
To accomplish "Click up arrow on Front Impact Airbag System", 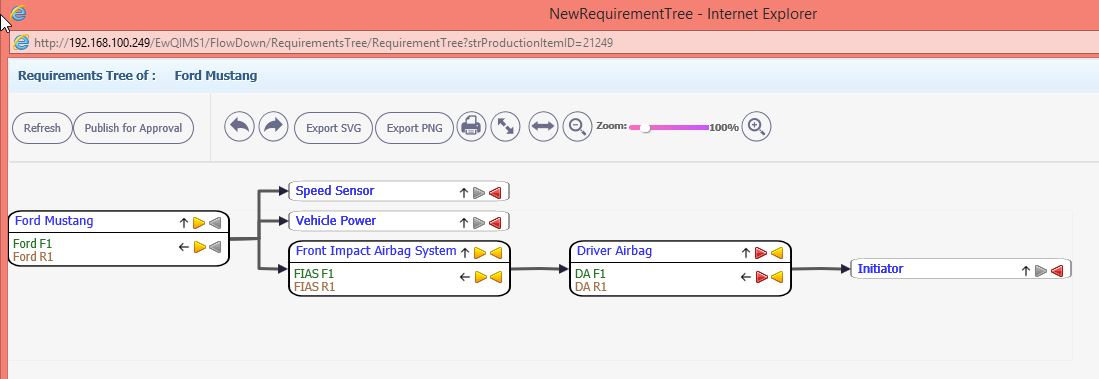I will pos(464,253).
